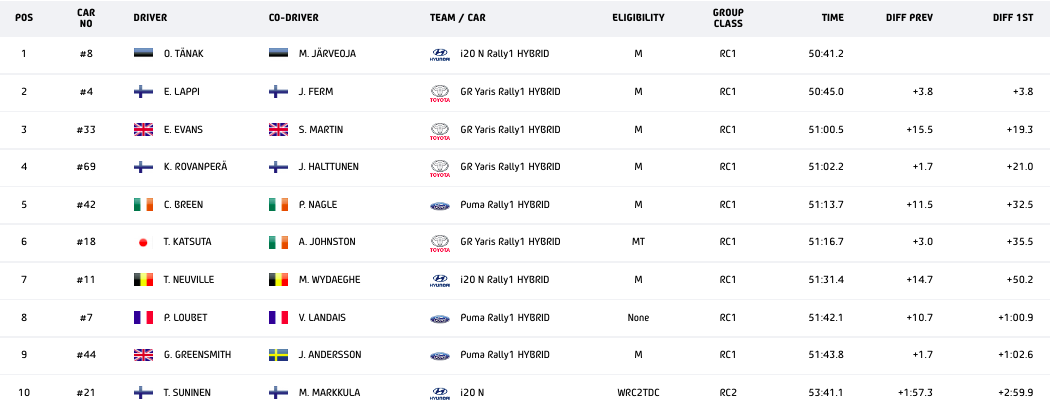Screen dimensions: 1054x407
Task: Click the Finnish flag beside K. Rovanperä
Action: pos(143,167)
